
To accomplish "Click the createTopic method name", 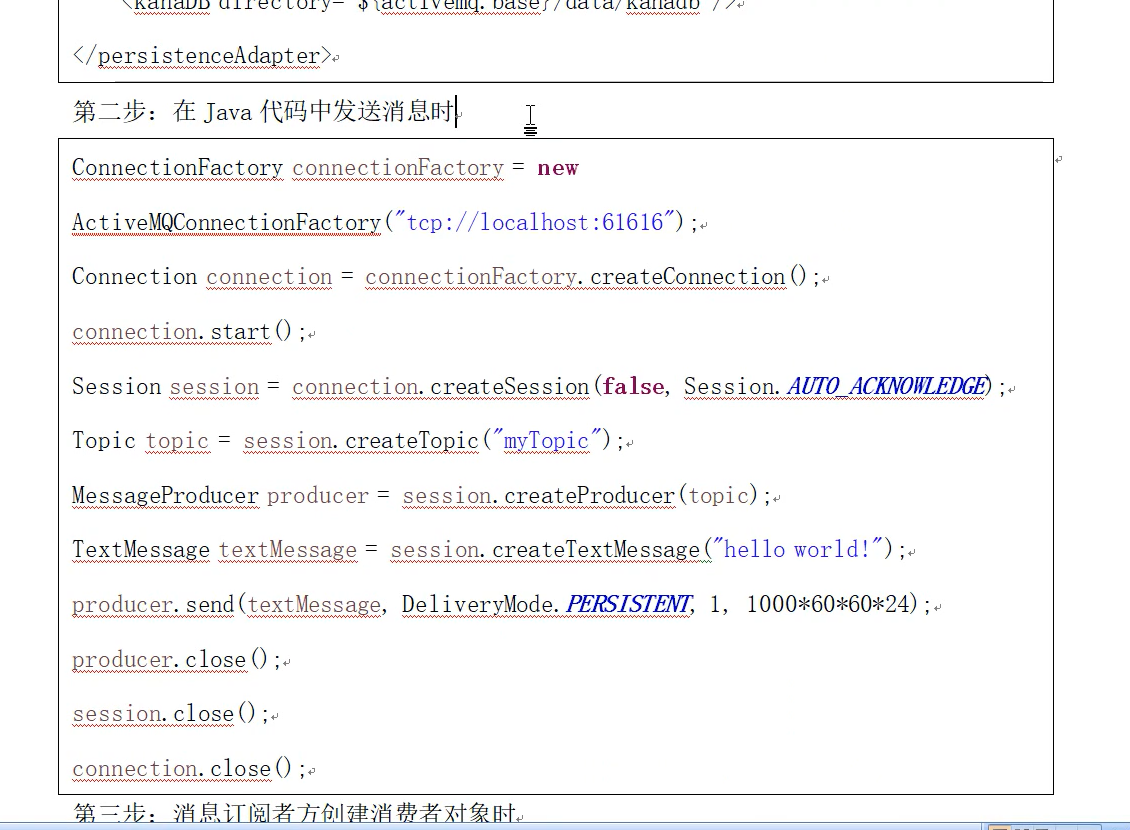I will coord(412,441).
